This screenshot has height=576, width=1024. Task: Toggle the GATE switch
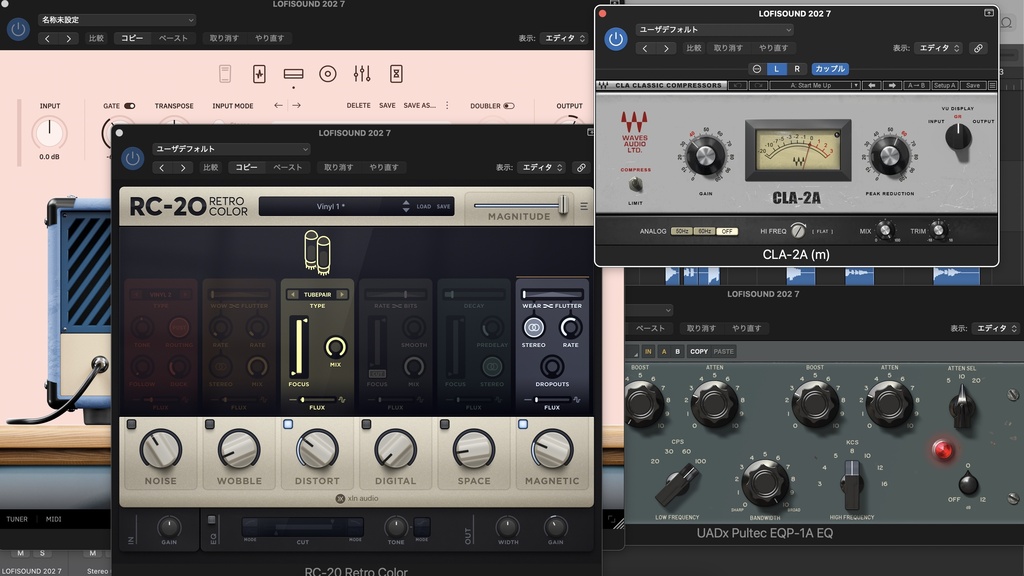tap(129, 106)
